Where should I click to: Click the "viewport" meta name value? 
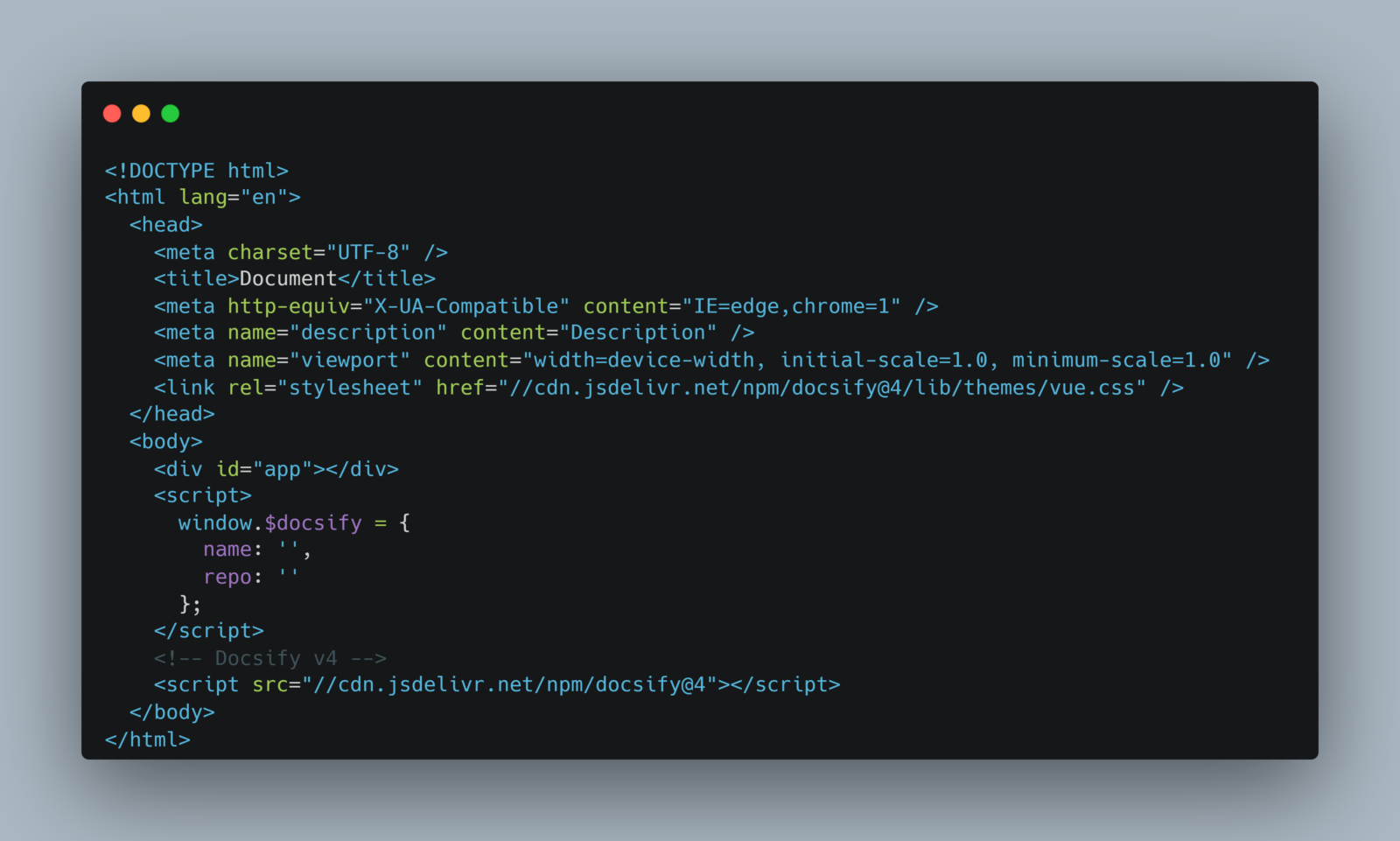tap(350, 360)
